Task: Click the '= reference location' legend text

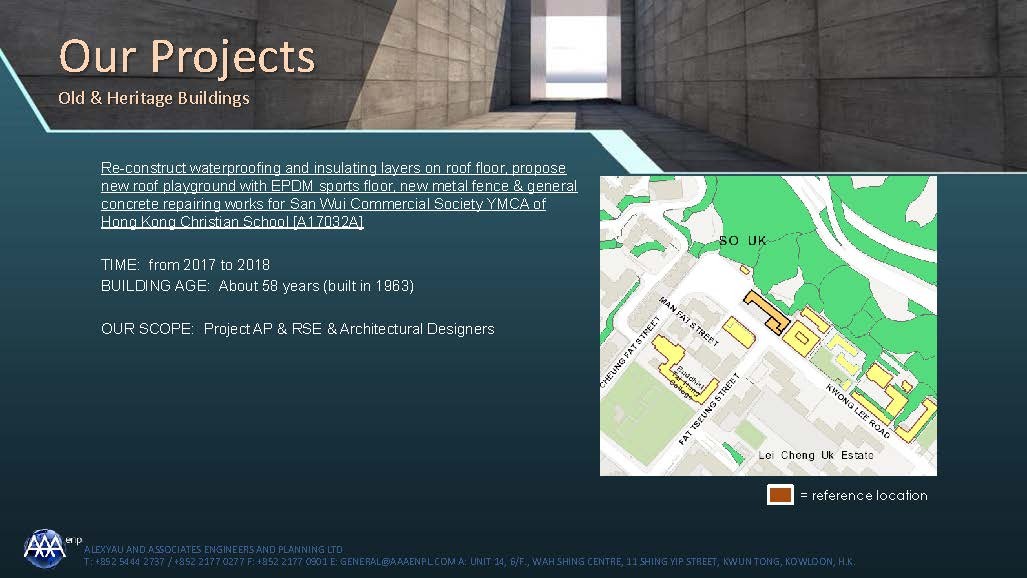Action: pos(863,495)
